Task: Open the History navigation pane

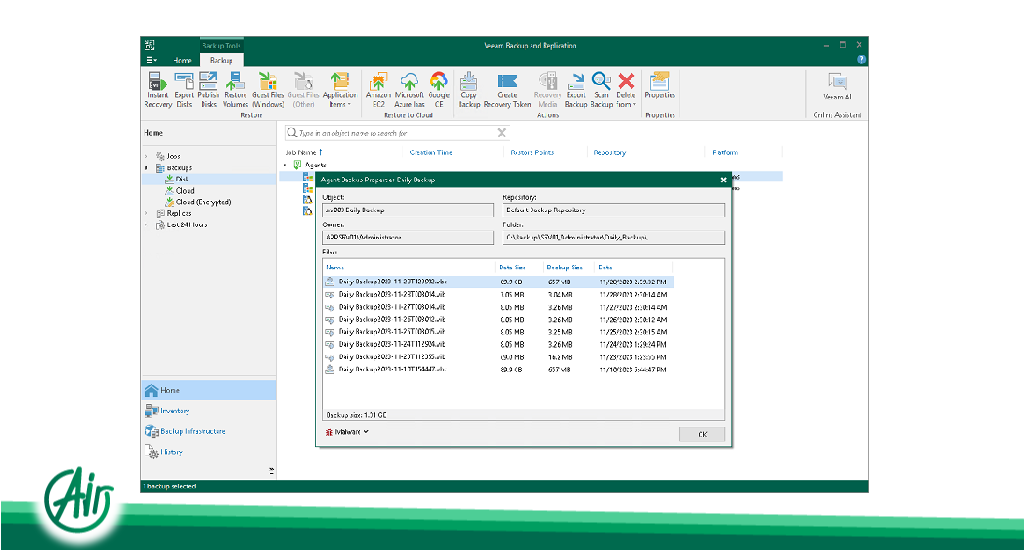Action: tap(209, 451)
